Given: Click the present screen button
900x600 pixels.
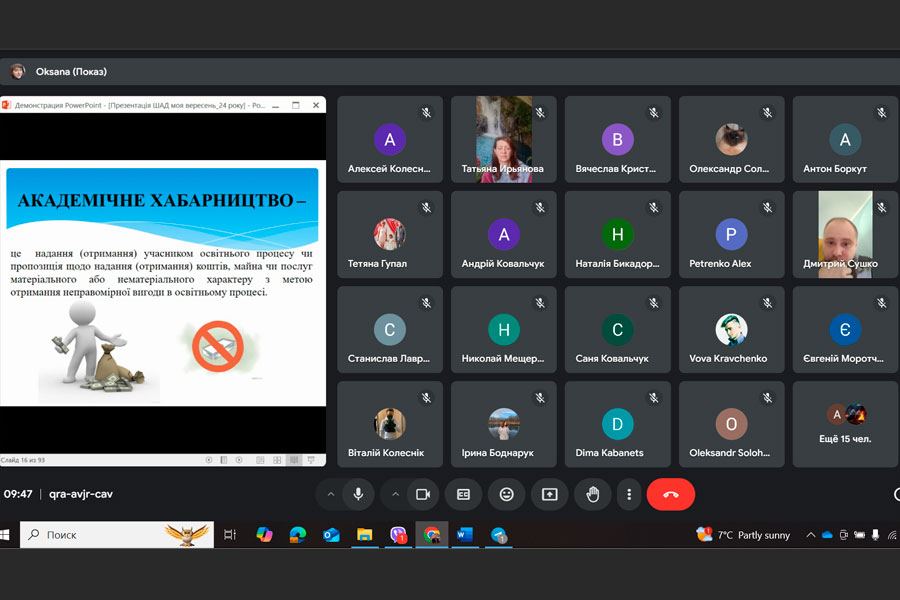Looking at the screenshot, I should pyautogui.click(x=549, y=494).
